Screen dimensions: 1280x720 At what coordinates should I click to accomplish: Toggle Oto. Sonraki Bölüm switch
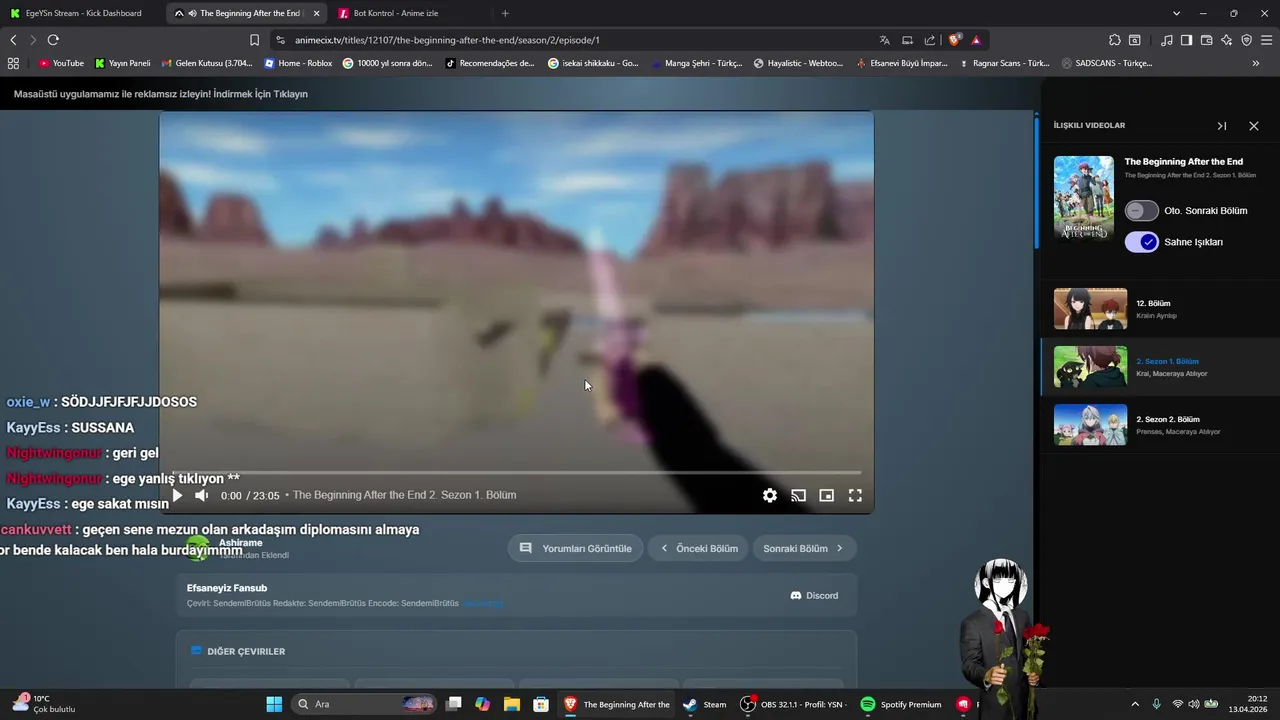pyautogui.click(x=1141, y=211)
